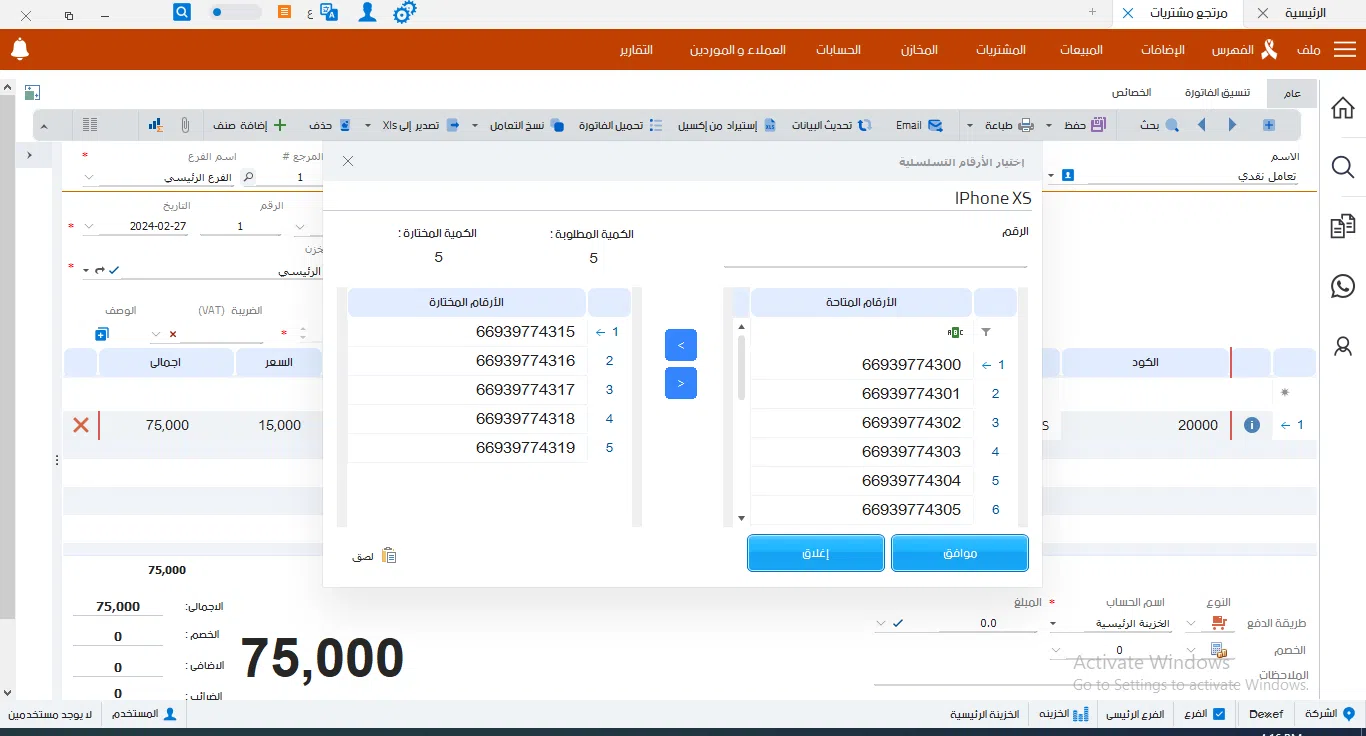Expand the حفظ save dropdown arrow

coord(1049,126)
